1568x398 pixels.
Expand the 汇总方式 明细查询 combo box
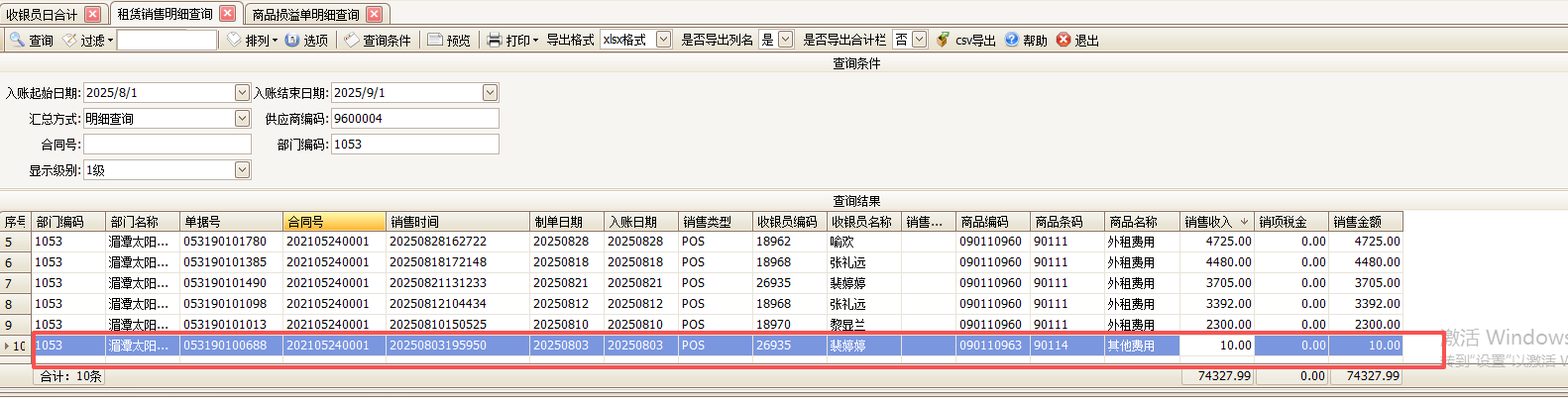pyautogui.click(x=242, y=118)
